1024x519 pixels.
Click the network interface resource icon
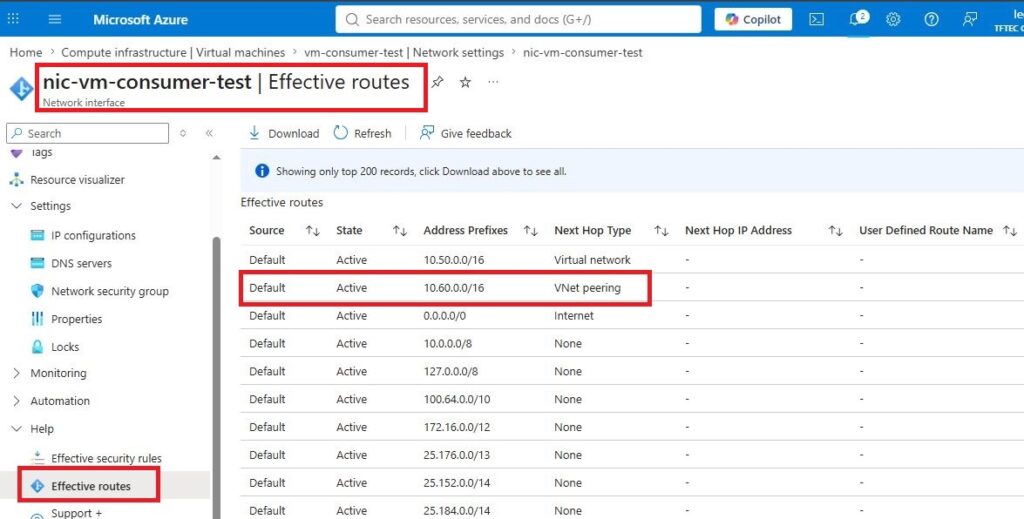click(21, 89)
